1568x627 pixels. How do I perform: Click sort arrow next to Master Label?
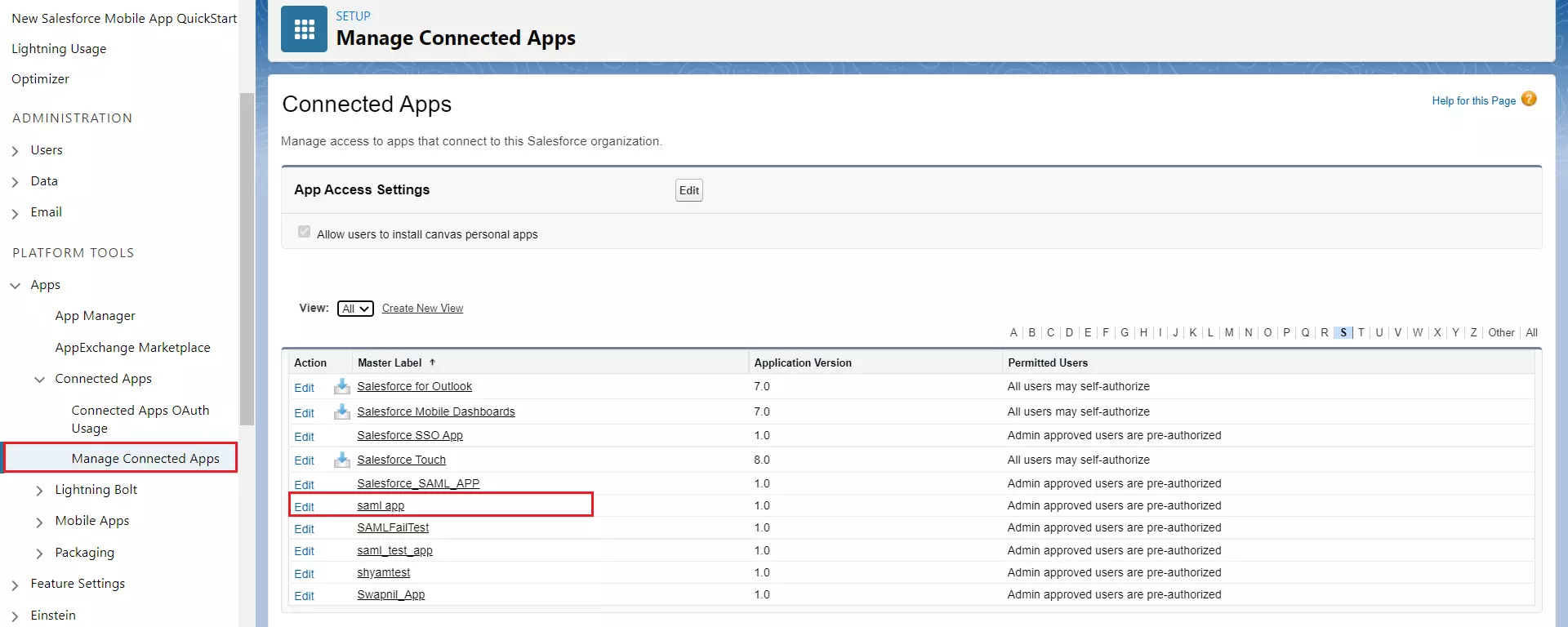click(432, 362)
